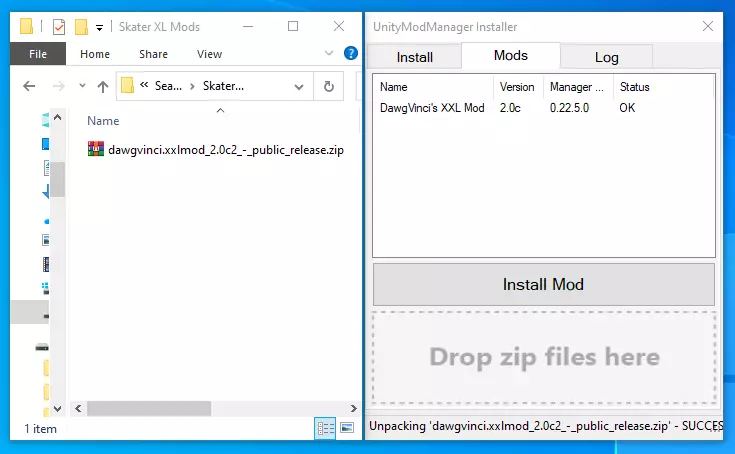Select the Videos film strip icon in navigation pane
Screen dimensions: 735x454
(46, 265)
